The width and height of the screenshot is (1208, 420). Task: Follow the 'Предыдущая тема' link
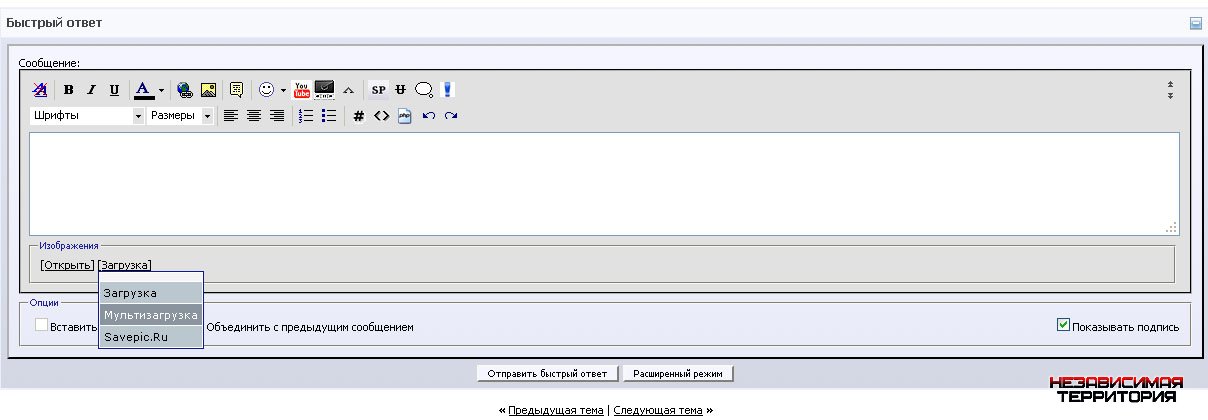(x=555, y=410)
